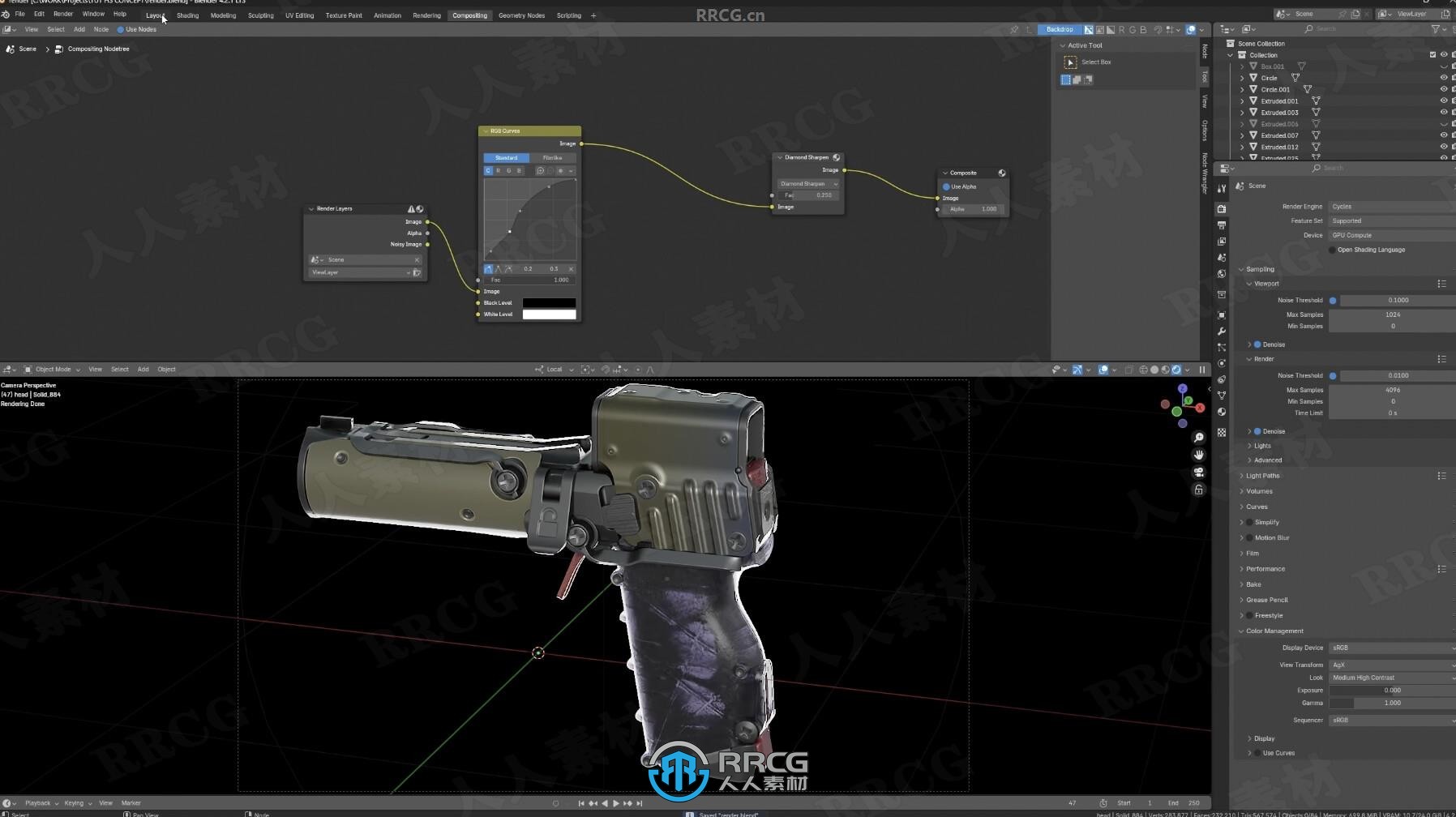This screenshot has height=817, width=1456.
Task: Click the viewport pan hand gizmo
Action: tap(1199, 455)
